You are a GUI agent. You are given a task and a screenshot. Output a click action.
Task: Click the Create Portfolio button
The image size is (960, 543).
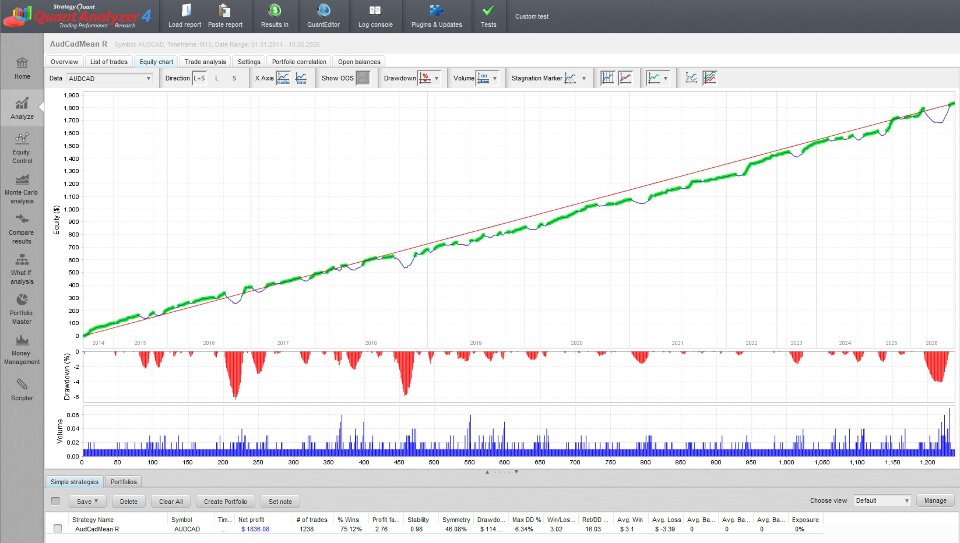(x=225, y=501)
